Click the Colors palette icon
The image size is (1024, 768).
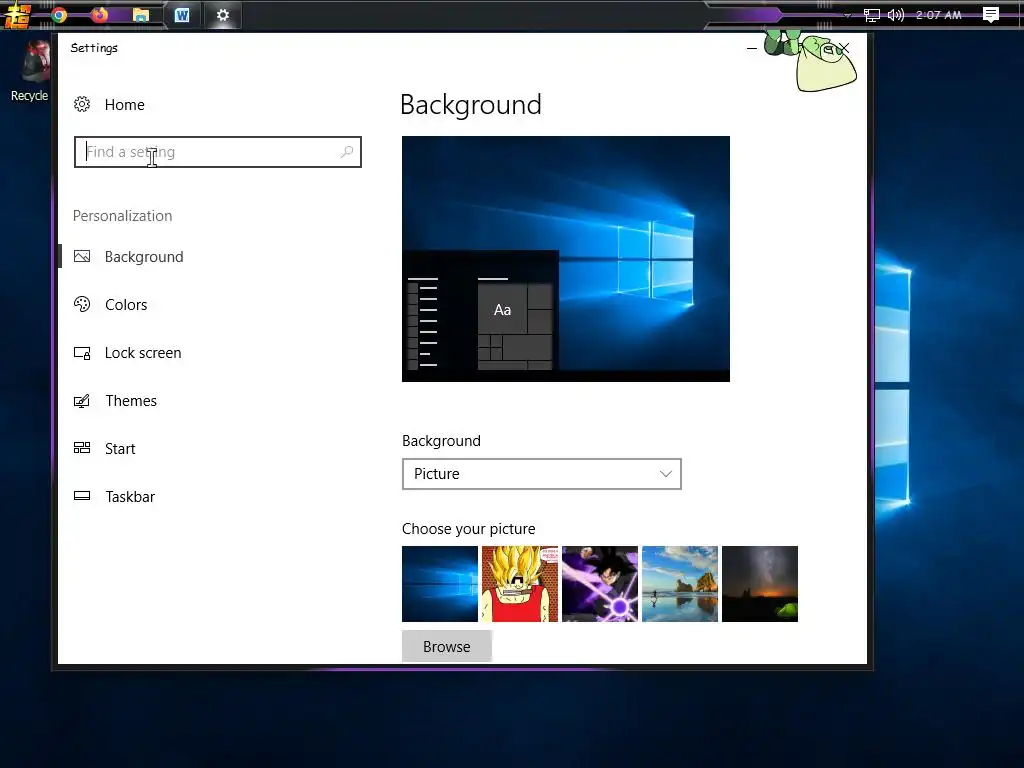tap(82, 304)
